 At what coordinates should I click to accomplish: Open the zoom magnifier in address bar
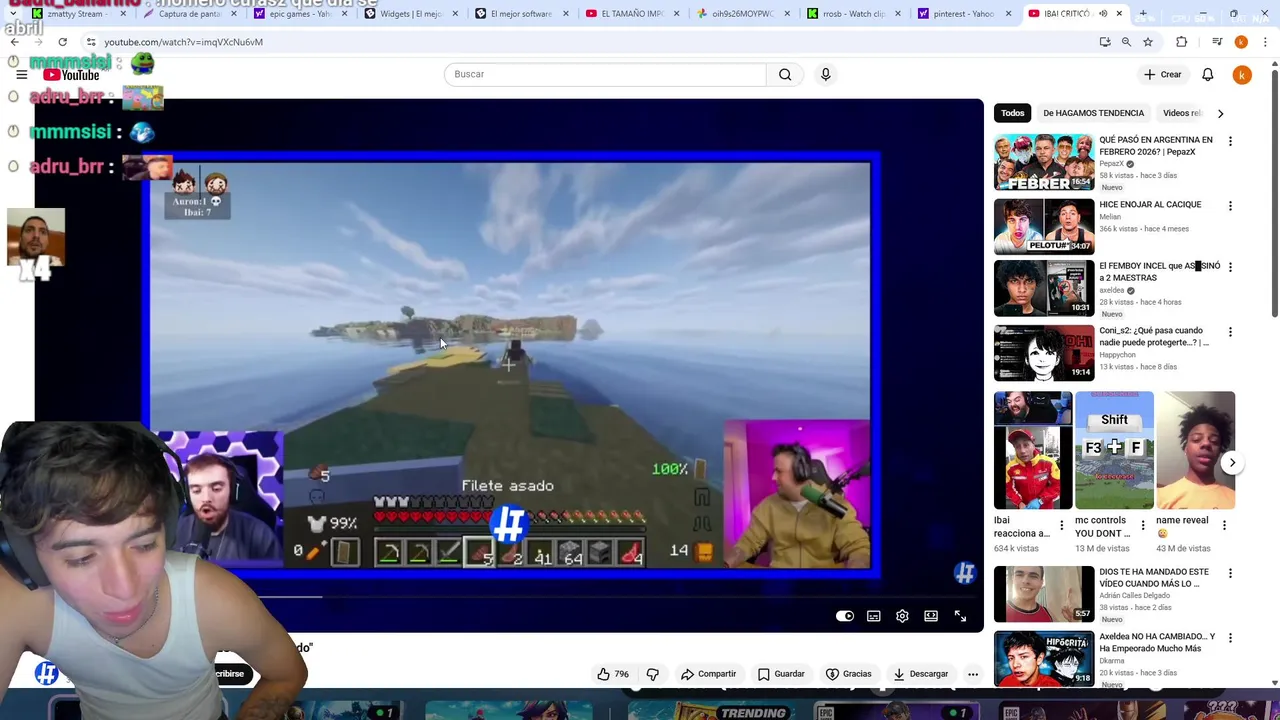point(1126,42)
